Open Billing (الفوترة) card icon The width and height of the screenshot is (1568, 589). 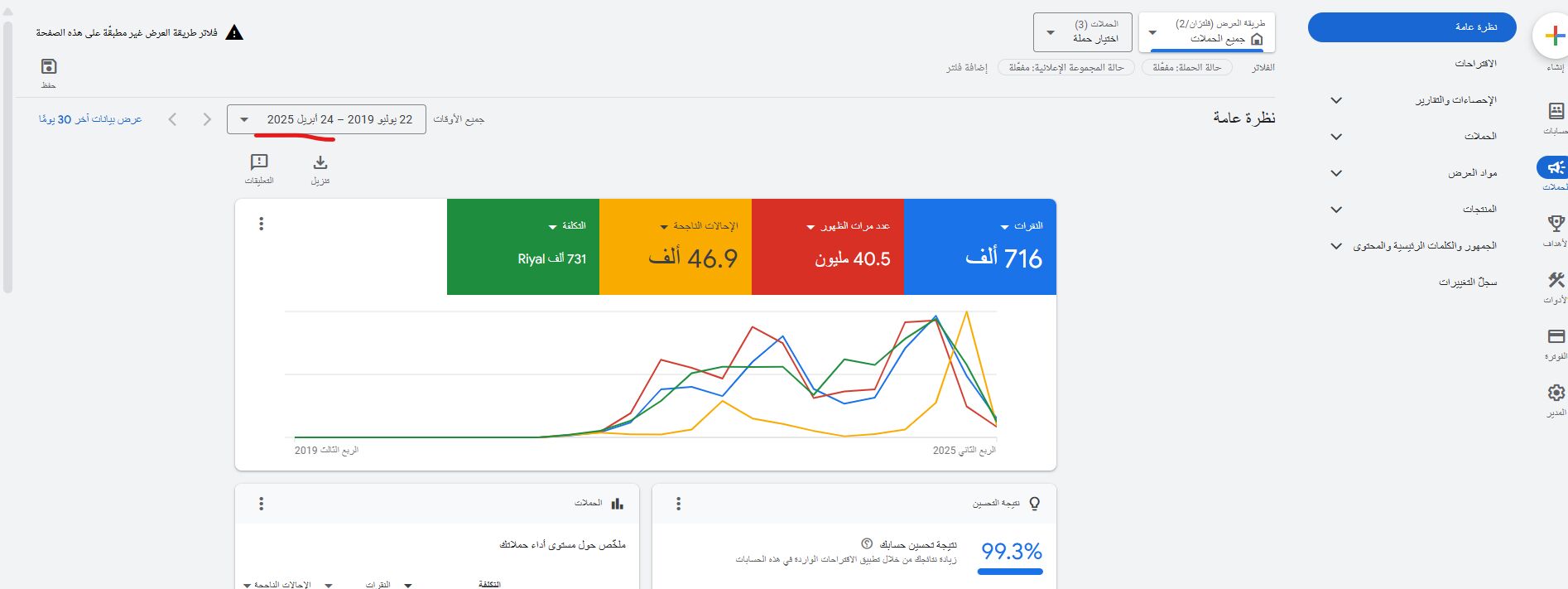click(x=1556, y=336)
